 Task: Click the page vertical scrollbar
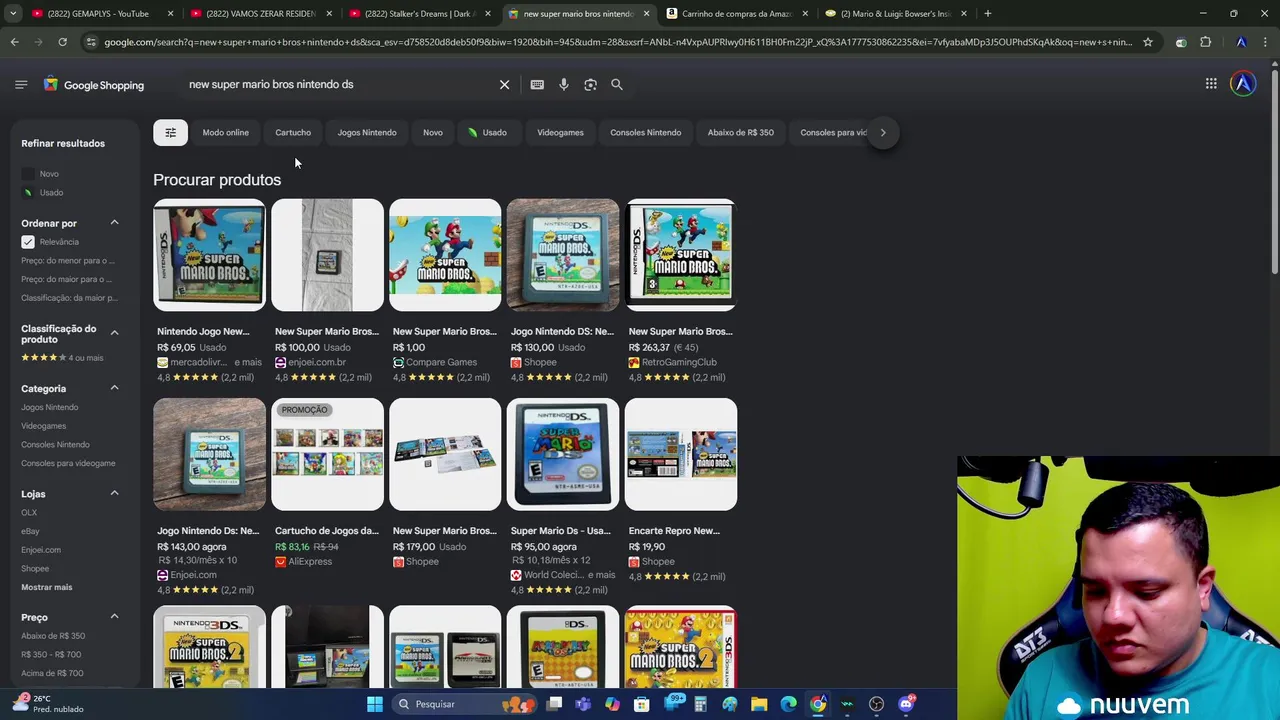(x=1274, y=170)
